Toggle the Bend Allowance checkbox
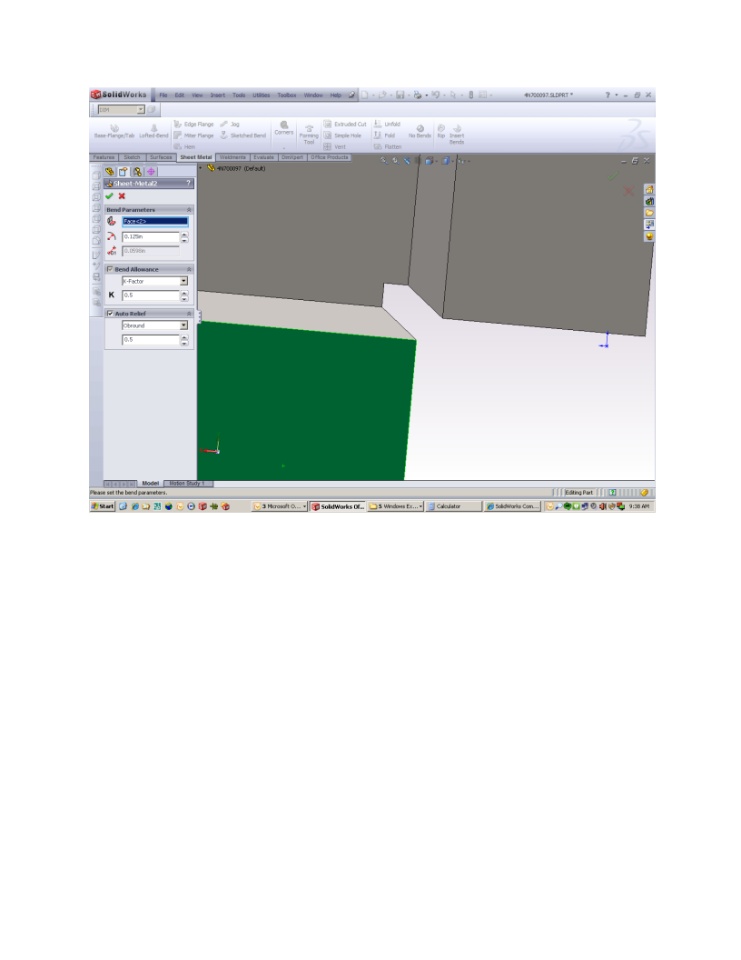Viewport: 741px width, 960px height. (110, 269)
